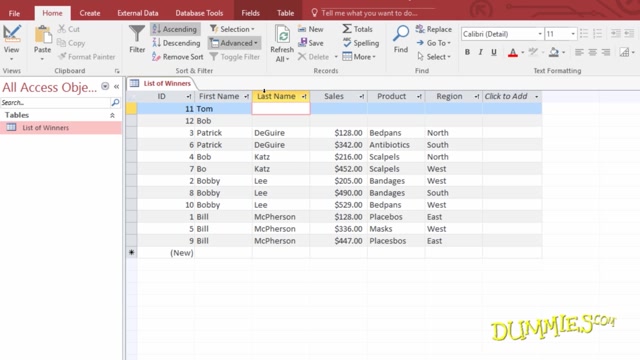
Task: Click the Product column header
Action: coord(396,97)
